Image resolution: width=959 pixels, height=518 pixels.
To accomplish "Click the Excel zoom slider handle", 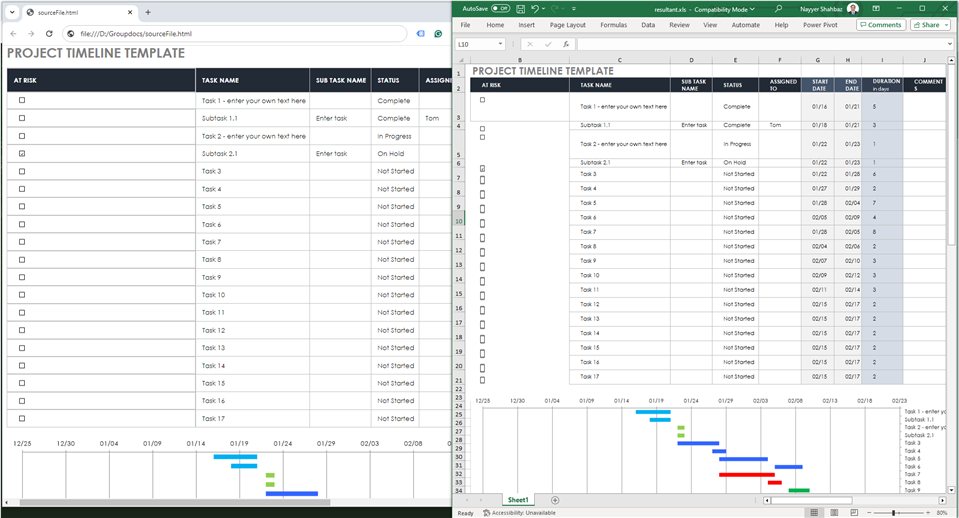I will coord(894,512).
